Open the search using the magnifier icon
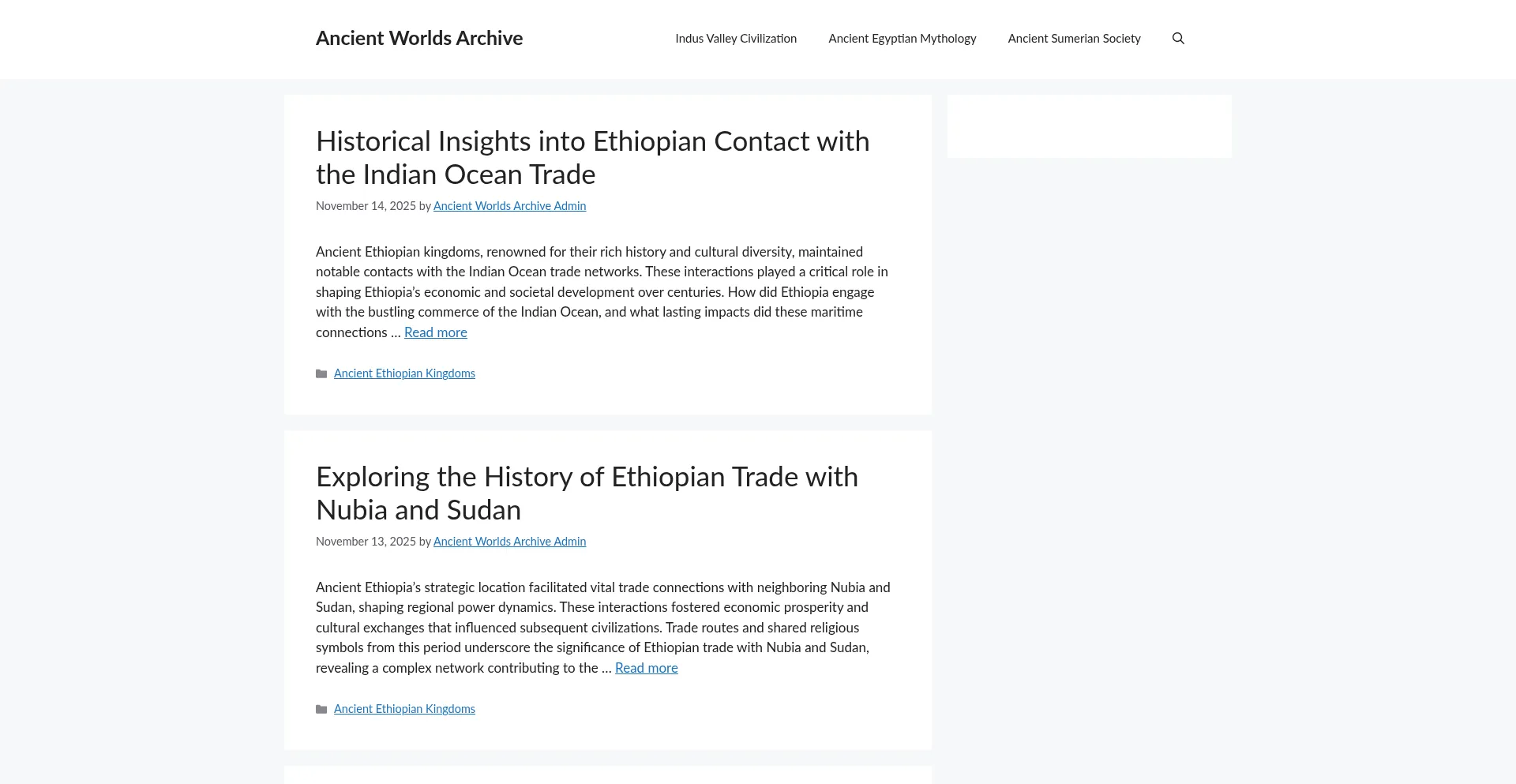The height and width of the screenshot is (784, 1516). (x=1178, y=38)
